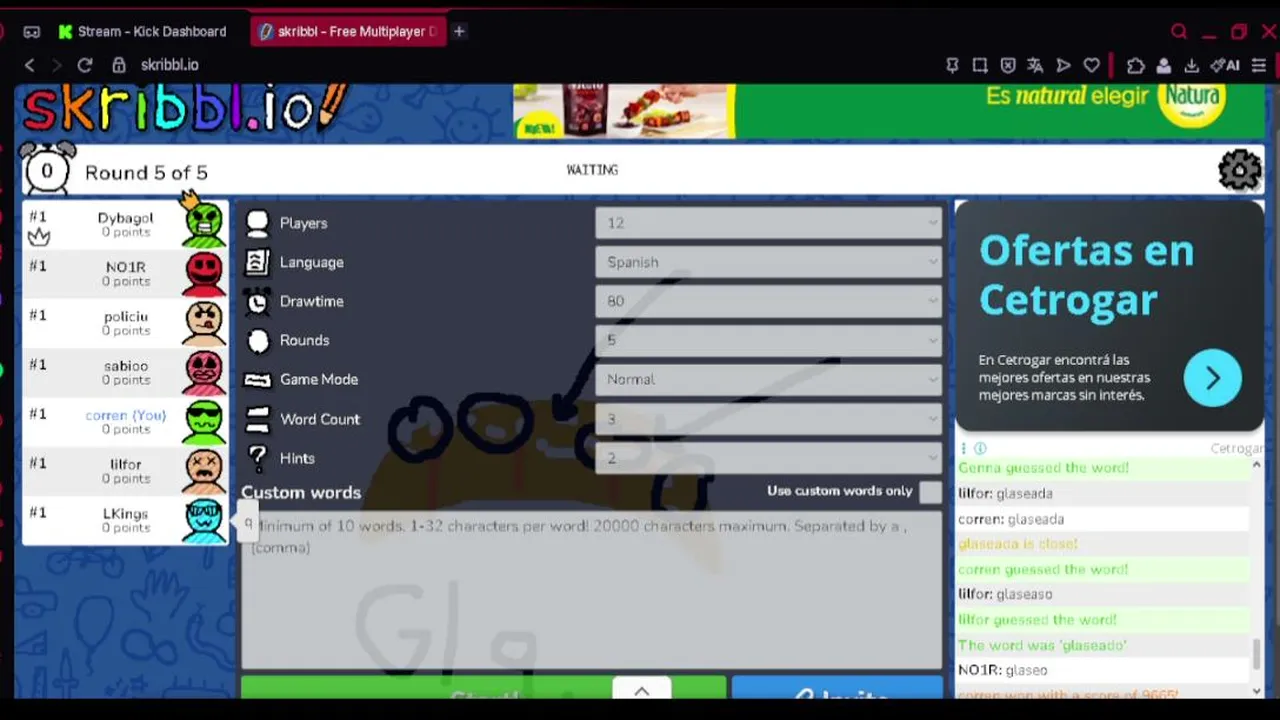Click the pin icon in the address bar
Screen dimensions: 1280x720
coord(952,65)
